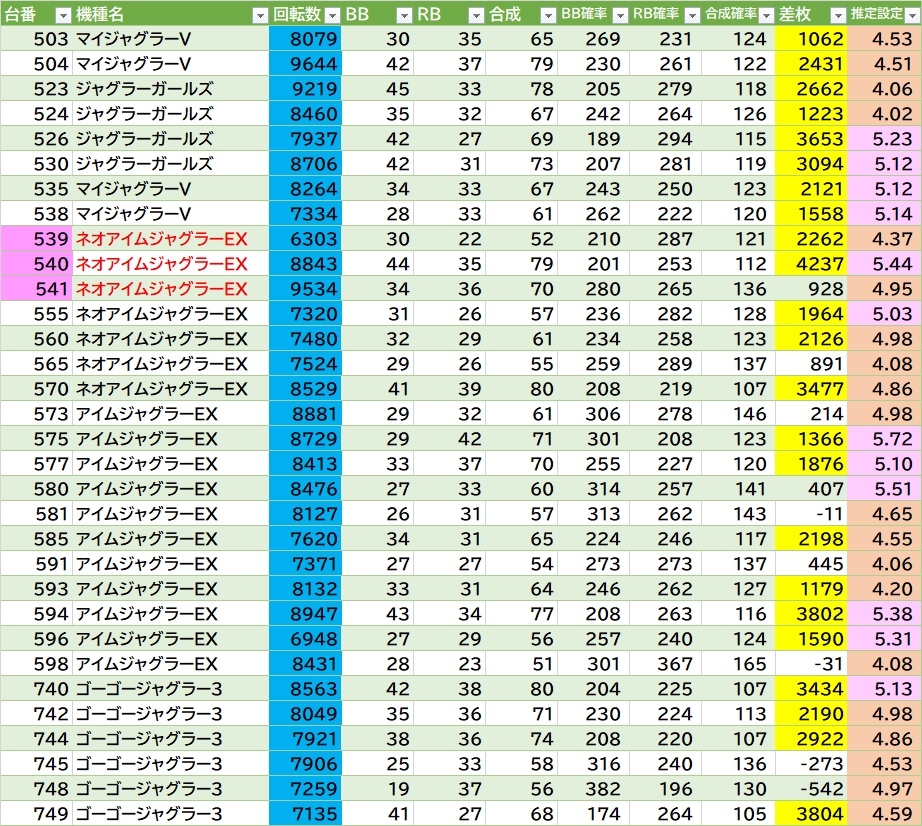Open the BB column filter arrow
The image size is (922, 826).
404,15
